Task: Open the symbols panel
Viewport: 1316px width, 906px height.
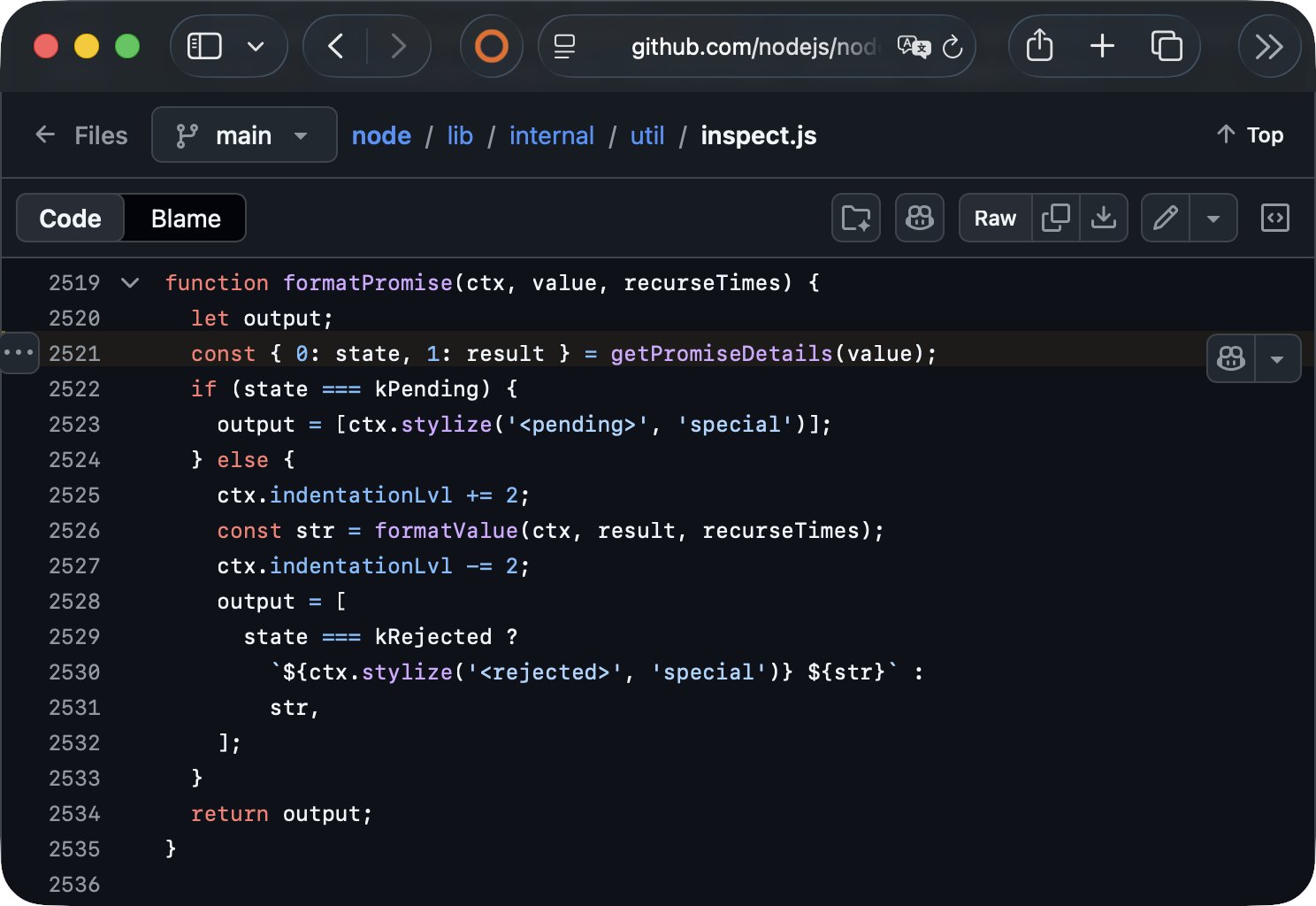Action: [1275, 218]
